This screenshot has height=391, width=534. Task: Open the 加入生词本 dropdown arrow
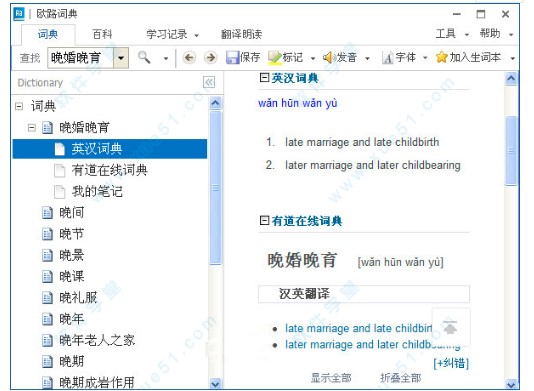pyautogui.click(x=512, y=58)
